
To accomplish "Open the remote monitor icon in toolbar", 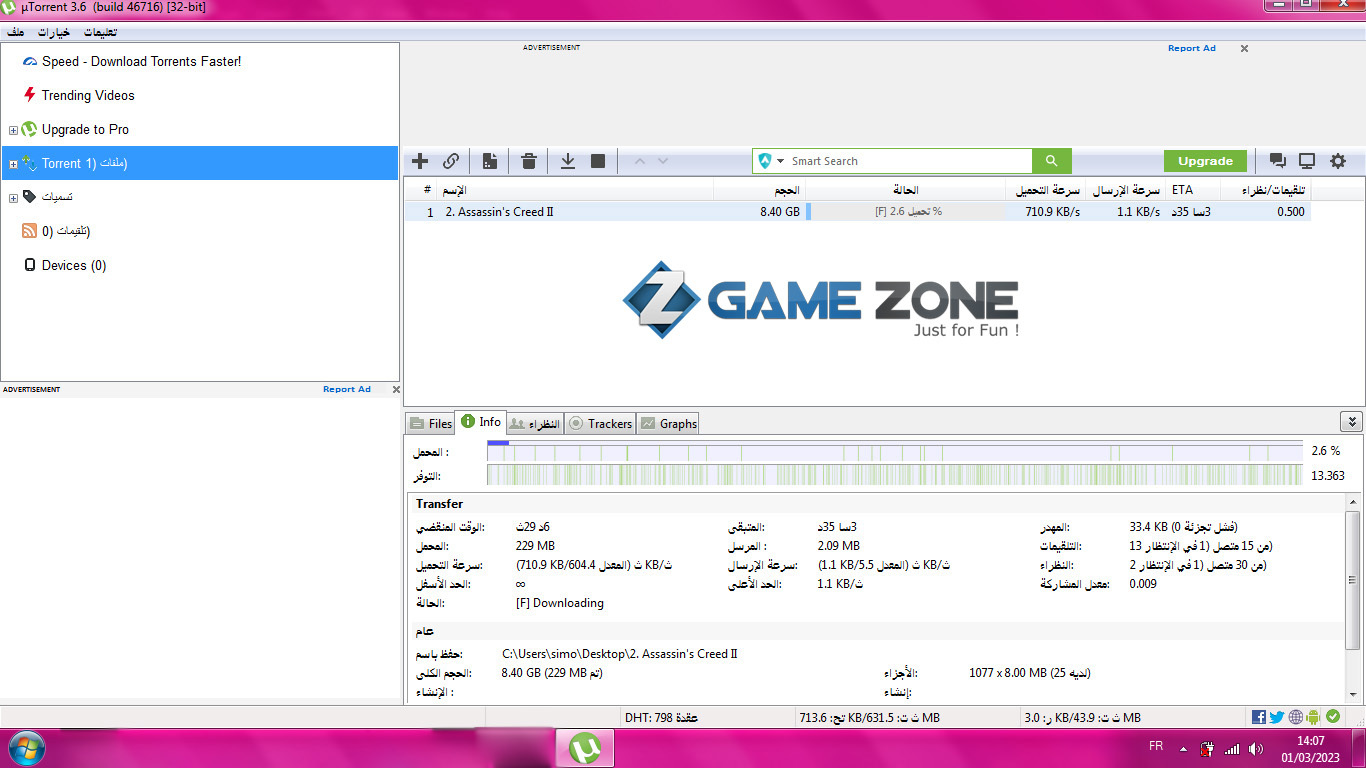I will (1307, 161).
